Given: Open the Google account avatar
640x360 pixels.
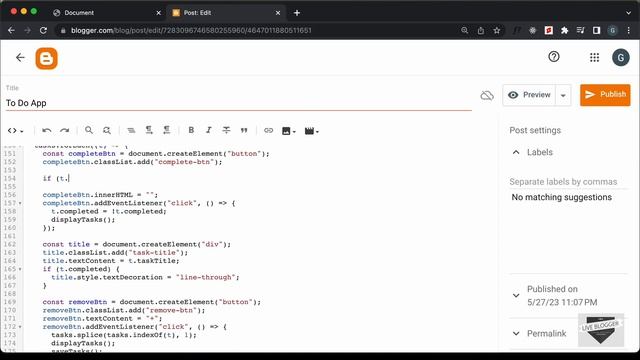Looking at the screenshot, I should [620, 58].
